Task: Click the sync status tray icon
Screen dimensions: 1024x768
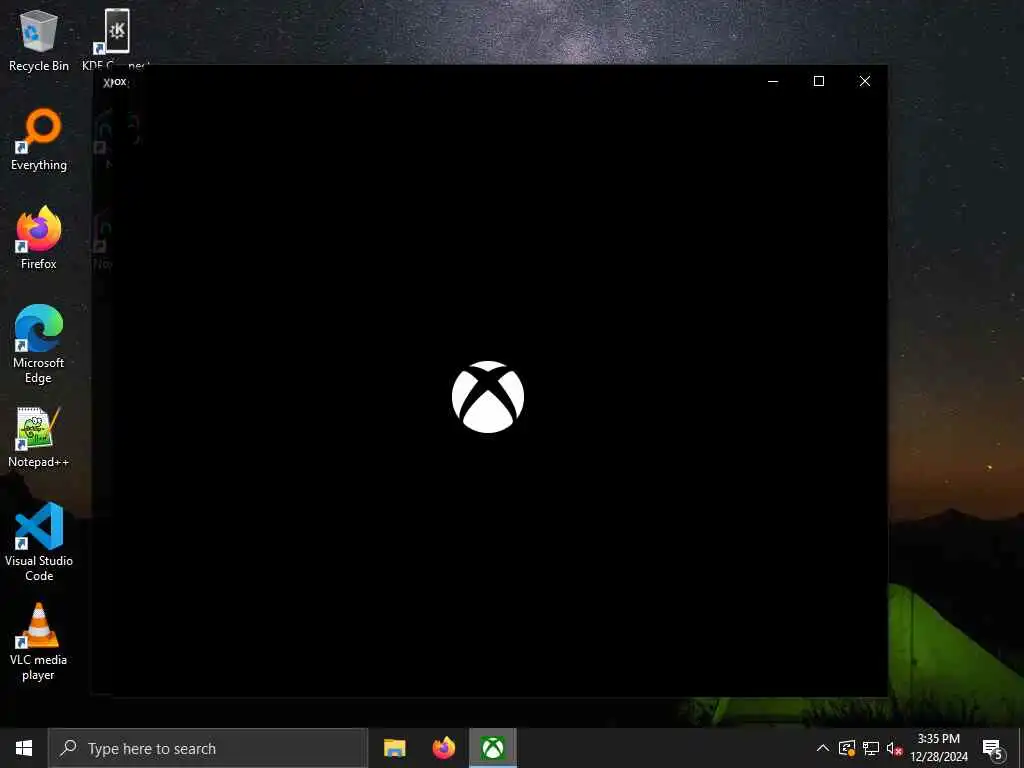Action: 847,748
